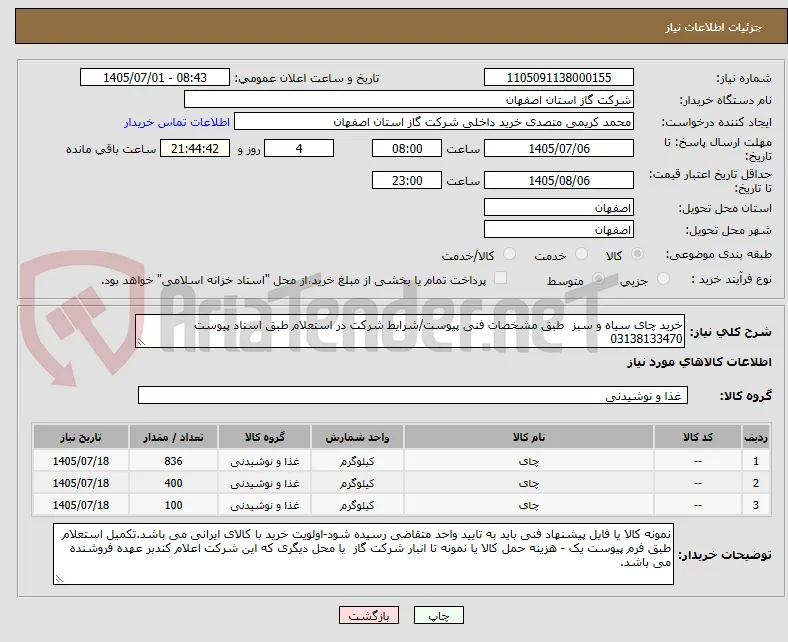Toggle the اسناد خزانه اسلامی payment checkbox
Viewport: 788px width, 642px height.
coord(500,278)
